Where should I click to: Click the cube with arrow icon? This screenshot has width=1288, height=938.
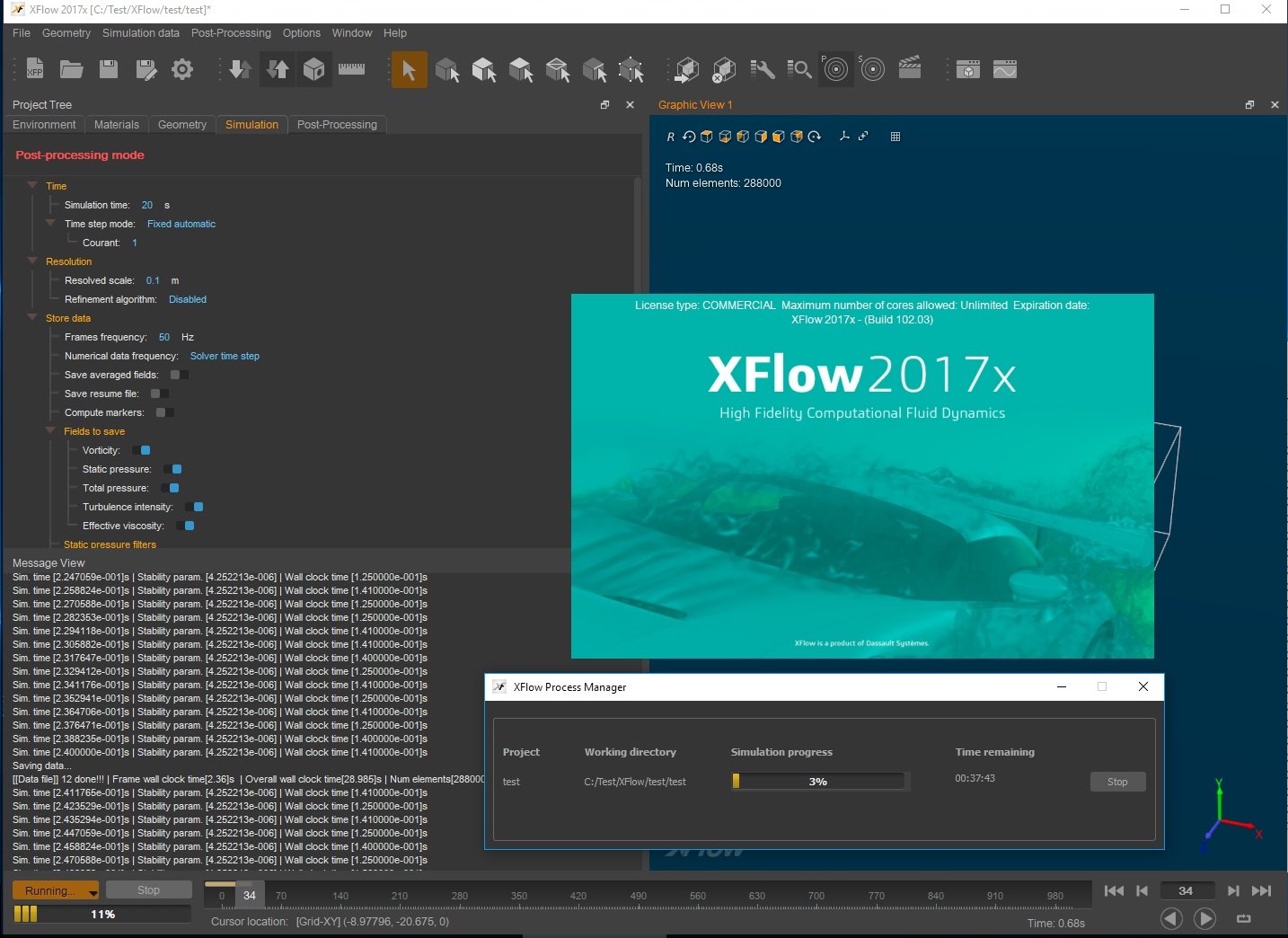point(687,69)
